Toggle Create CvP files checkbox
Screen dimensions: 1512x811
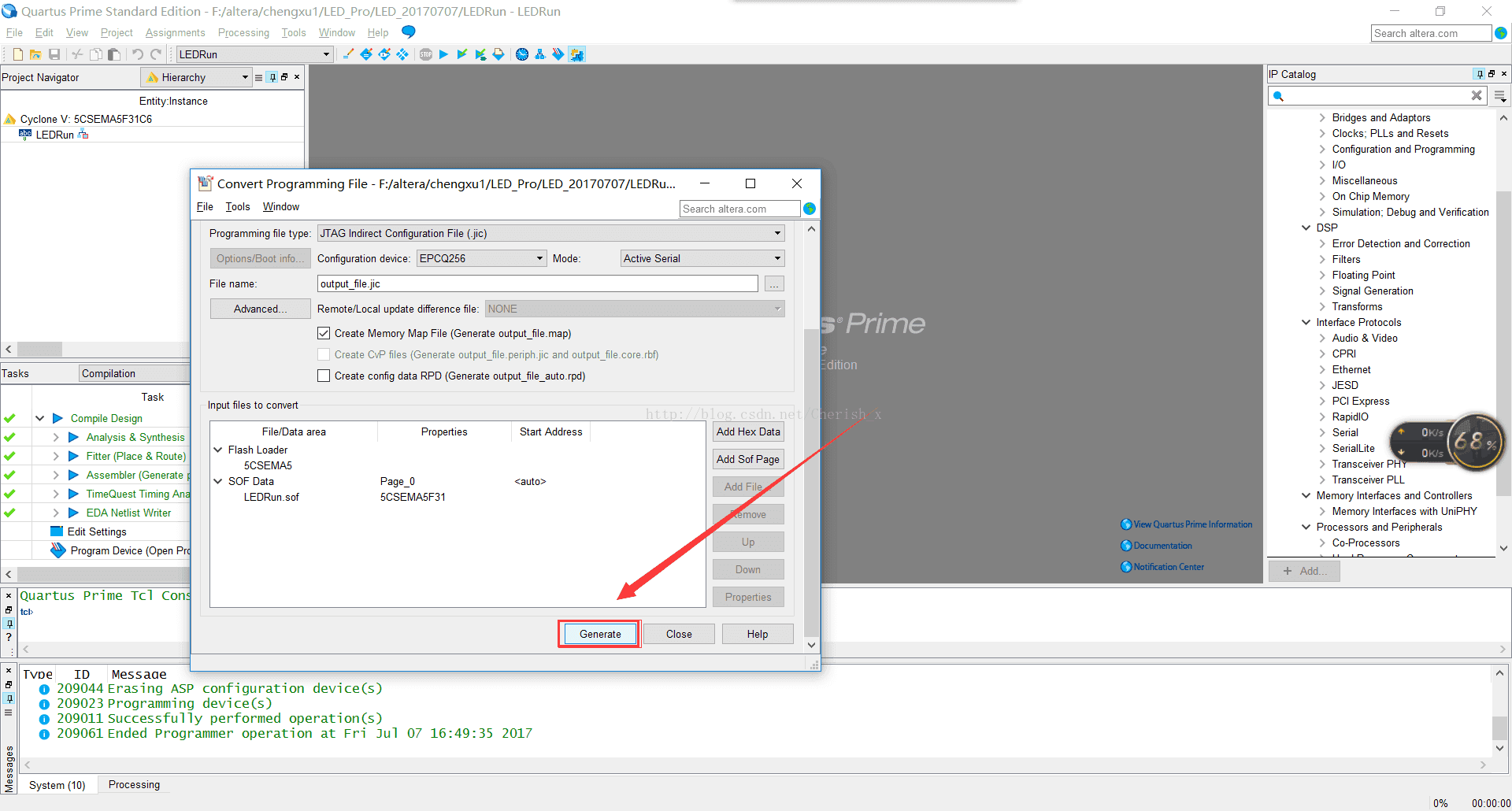(324, 354)
